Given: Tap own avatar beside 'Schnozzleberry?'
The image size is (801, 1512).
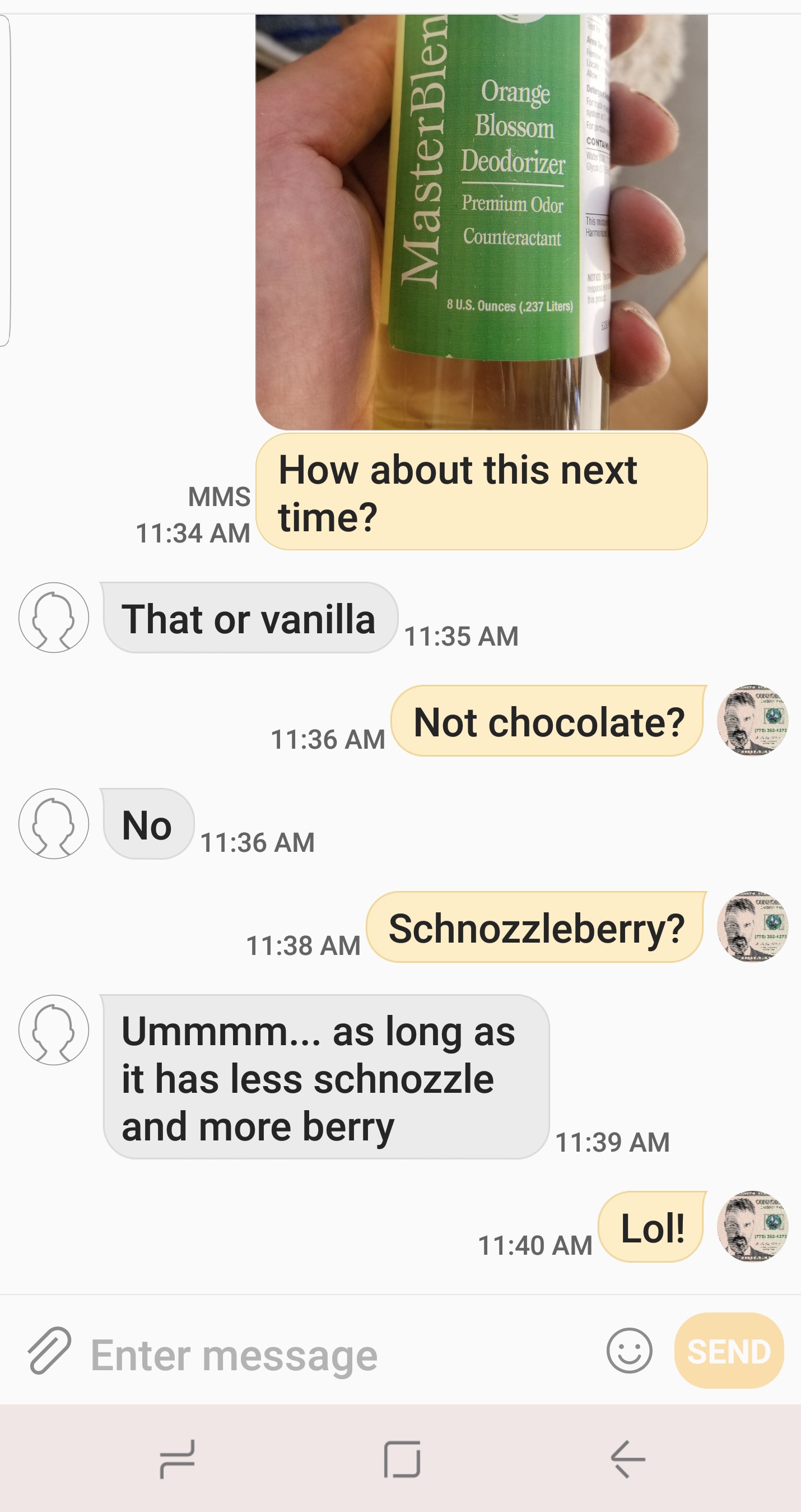Looking at the screenshot, I should pos(753,926).
